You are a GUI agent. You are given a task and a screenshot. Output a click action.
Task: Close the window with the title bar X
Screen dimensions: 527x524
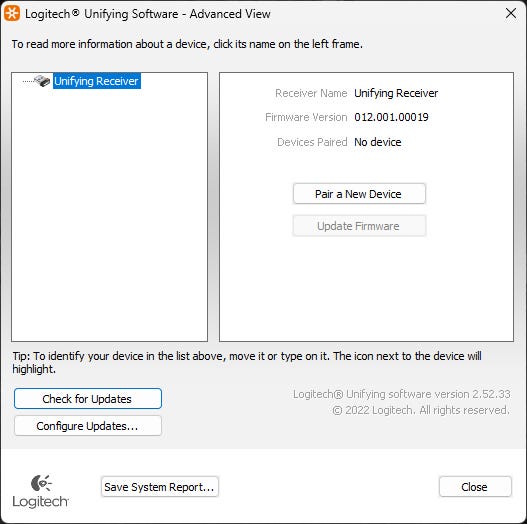point(511,13)
